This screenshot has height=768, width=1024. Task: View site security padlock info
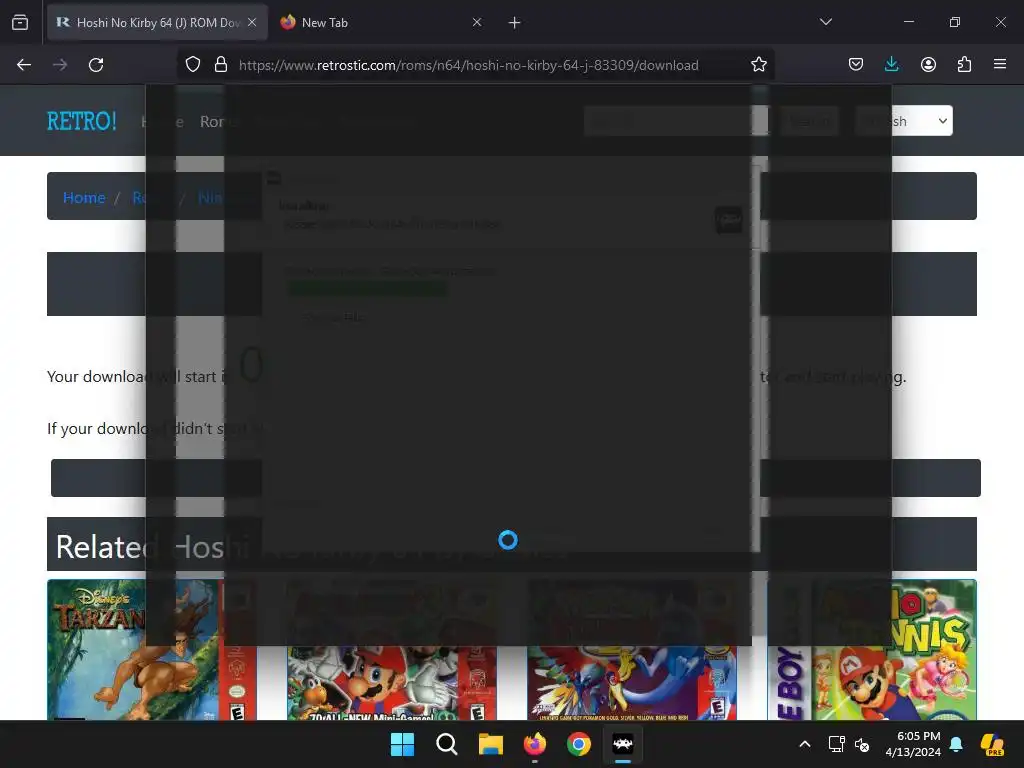point(221,65)
